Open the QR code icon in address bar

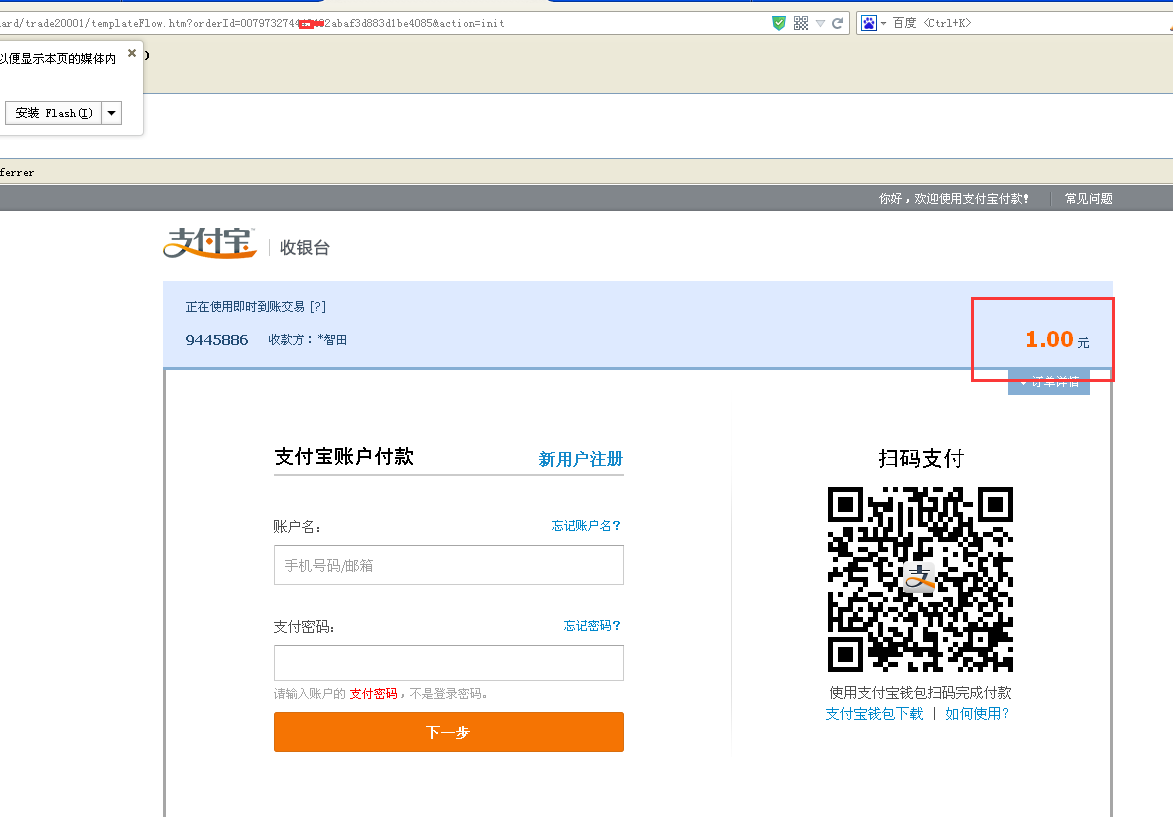tap(800, 23)
